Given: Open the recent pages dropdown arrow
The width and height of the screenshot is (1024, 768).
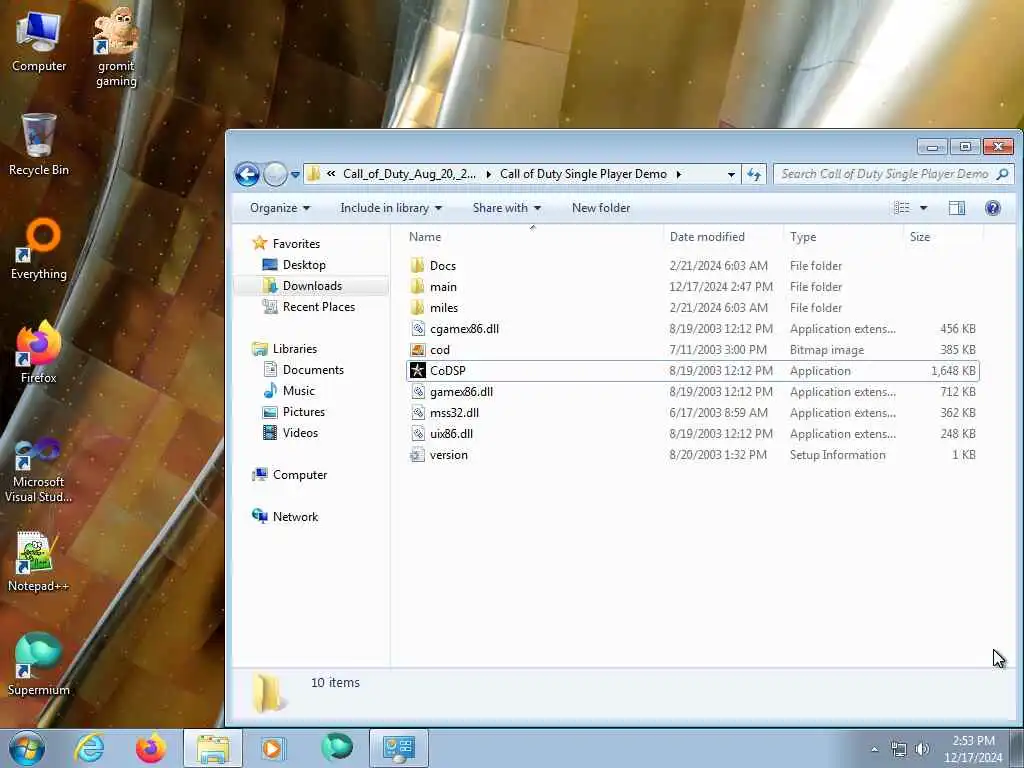Looking at the screenshot, I should click(x=295, y=175).
